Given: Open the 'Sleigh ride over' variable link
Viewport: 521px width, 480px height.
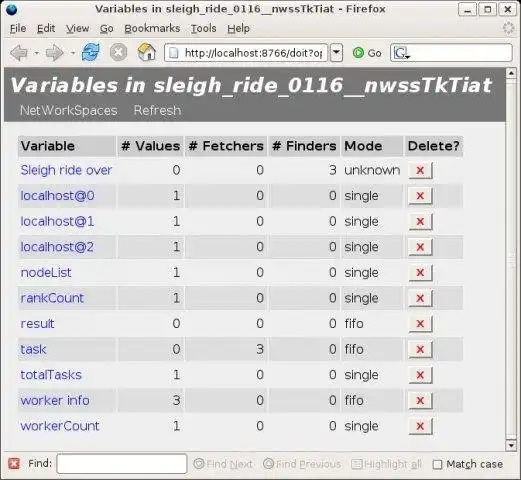Looking at the screenshot, I should tap(66, 170).
